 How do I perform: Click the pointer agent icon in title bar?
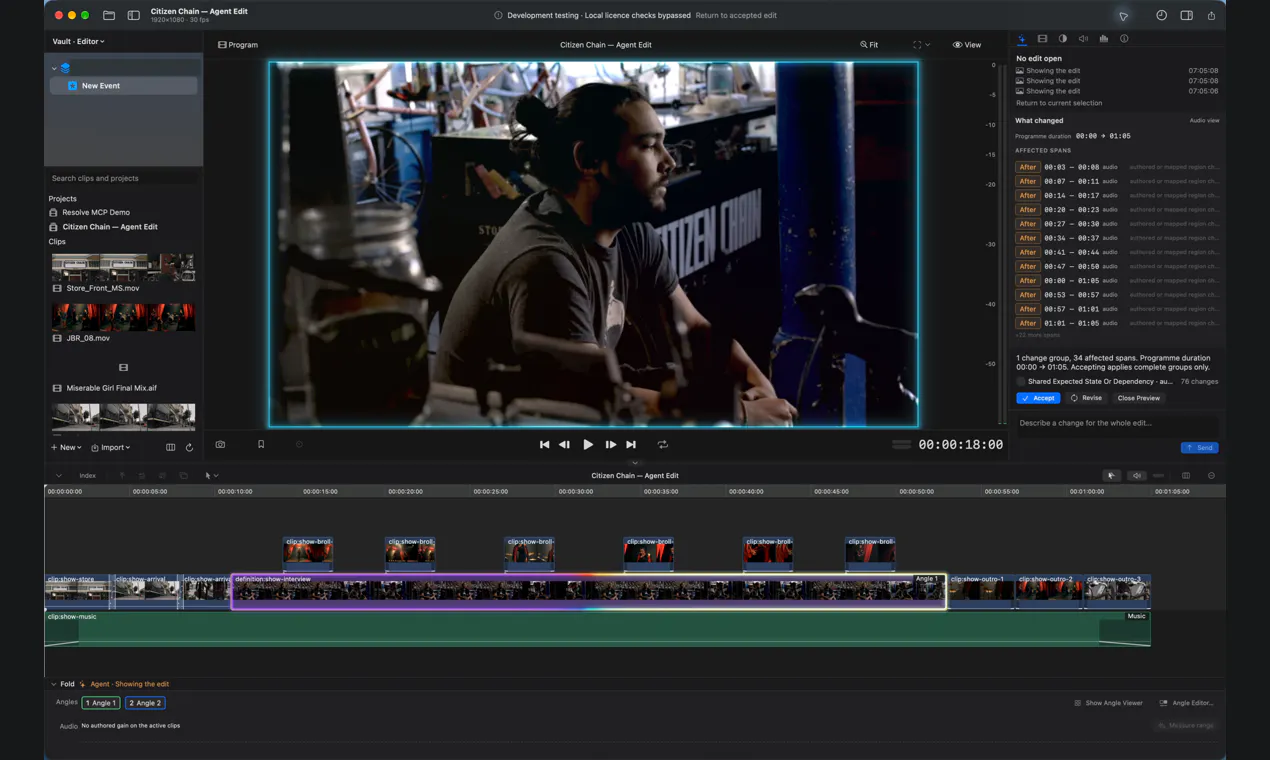(x=1124, y=16)
